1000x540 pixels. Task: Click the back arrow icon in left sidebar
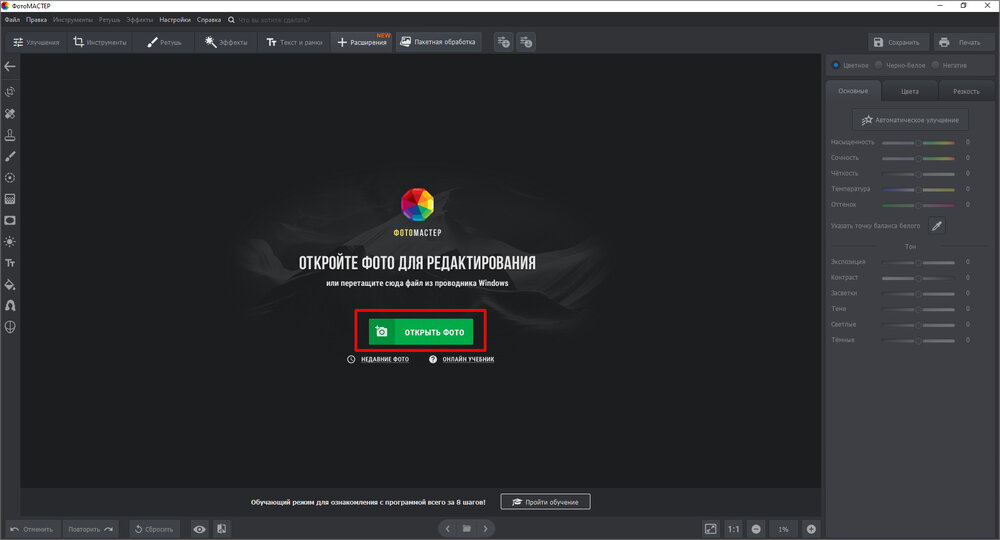pos(10,66)
